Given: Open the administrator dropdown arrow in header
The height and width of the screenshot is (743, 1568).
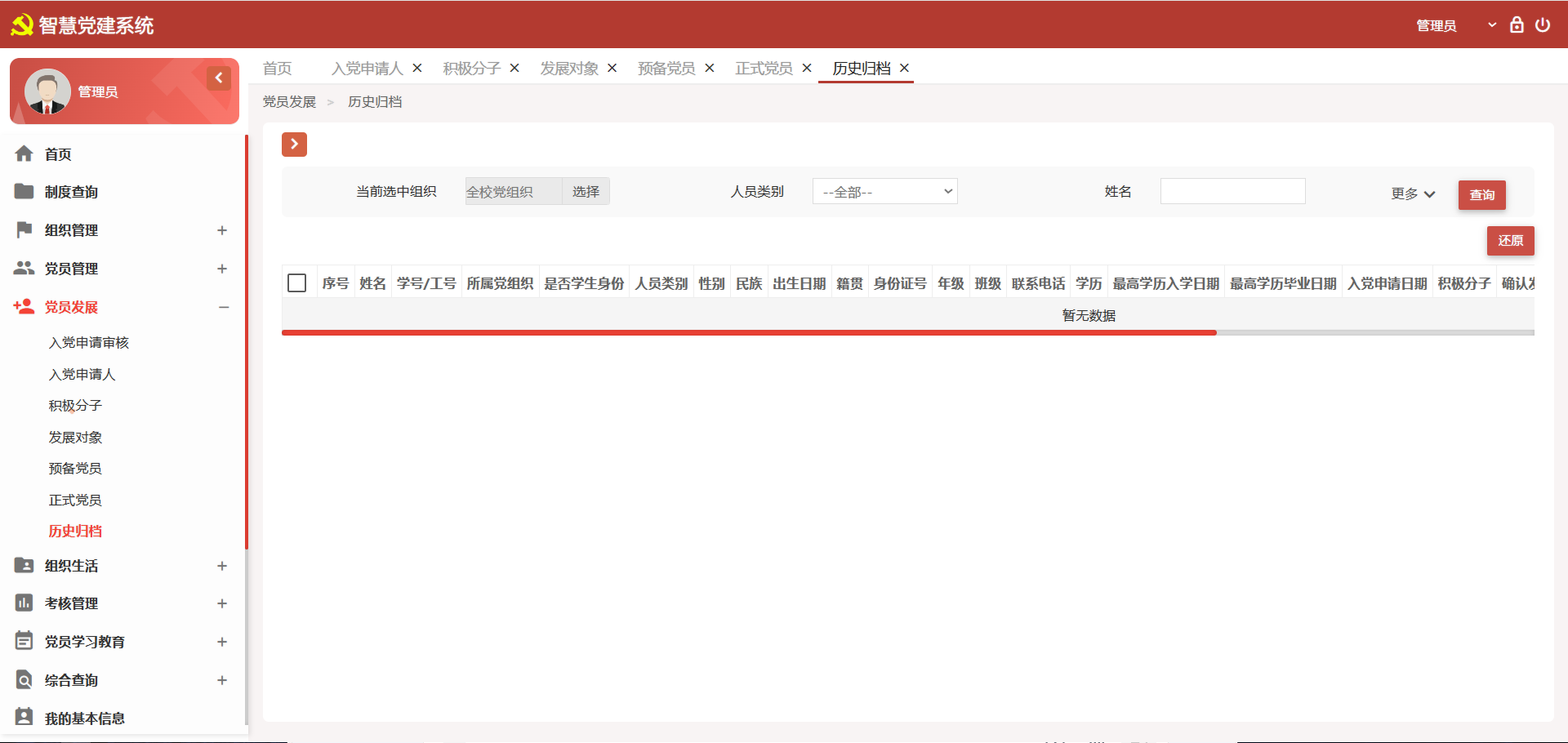Looking at the screenshot, I should click(x=1492, y=25).
